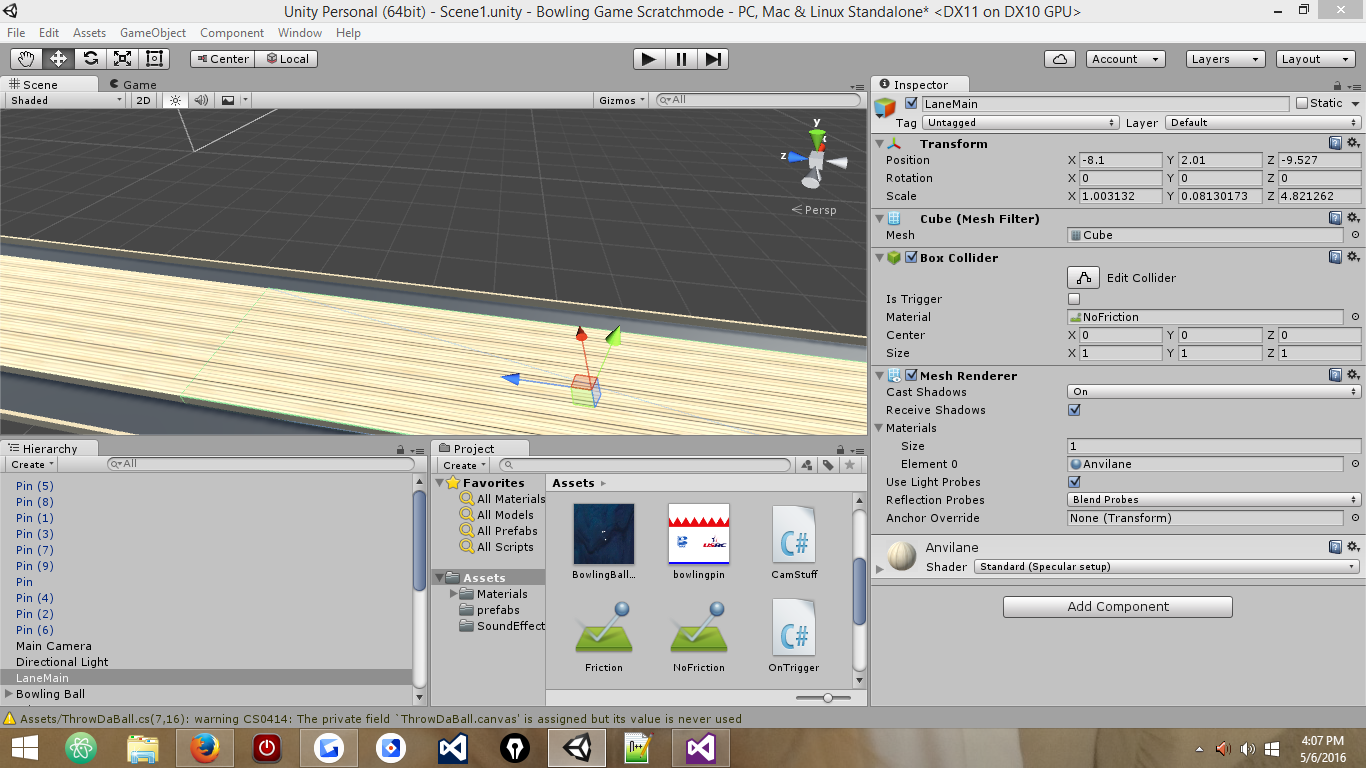Select the Hand tool
Image resolution: width=1366 pixels, height=768 pixels.
(27, 59)
